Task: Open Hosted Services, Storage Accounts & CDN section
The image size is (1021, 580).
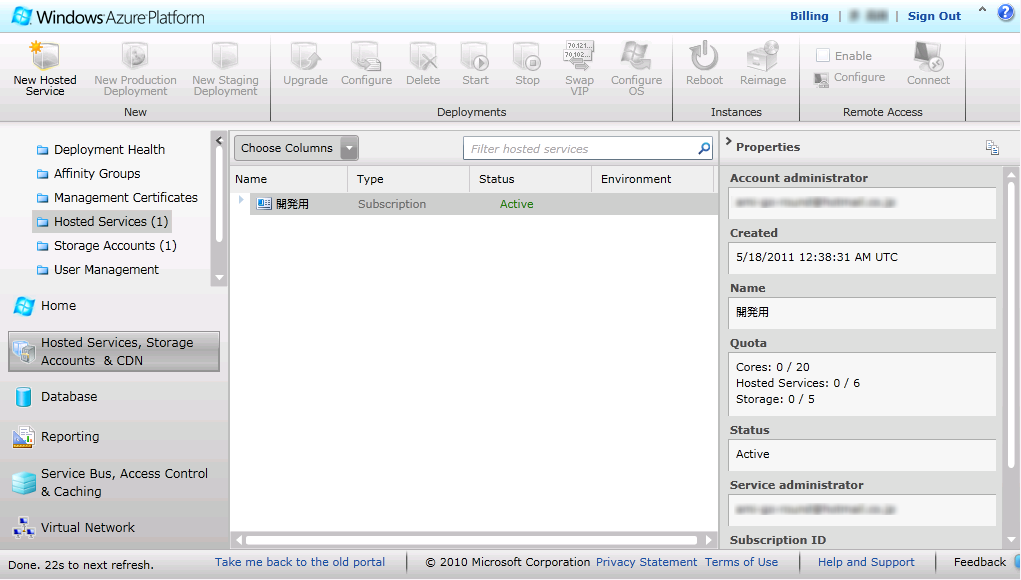Action: (x=114, y=352)
